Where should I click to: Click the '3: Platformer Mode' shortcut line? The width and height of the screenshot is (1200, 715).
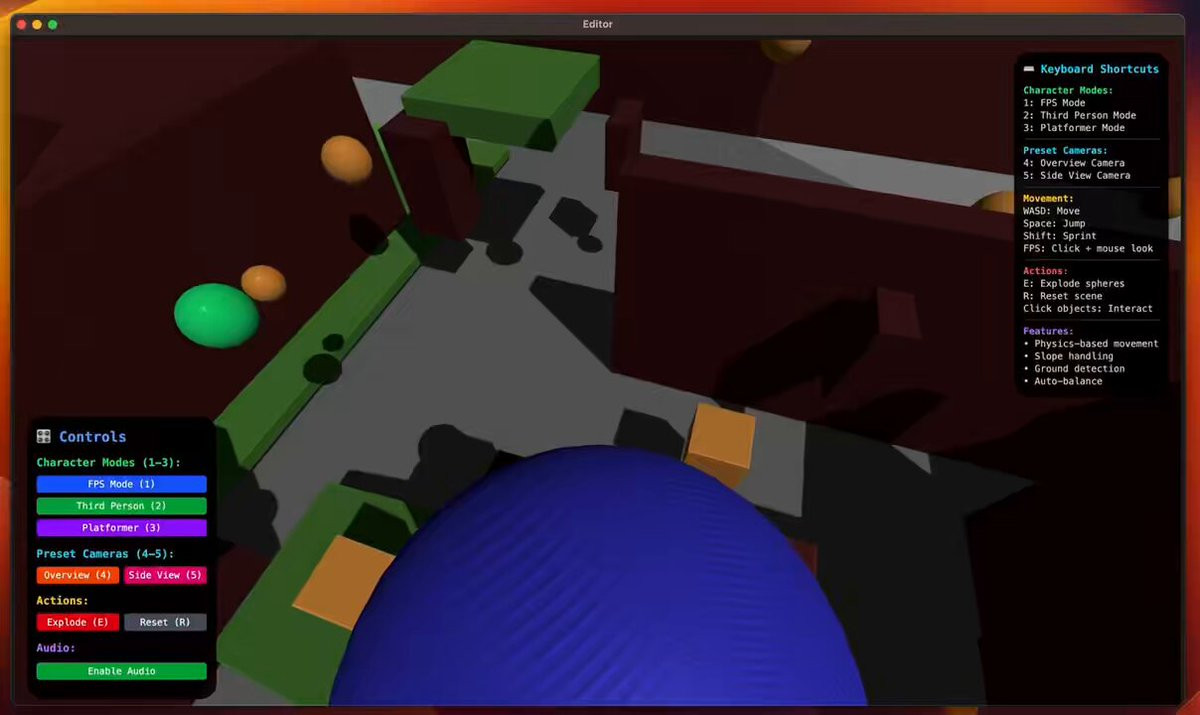click(x=1074, y=128)
